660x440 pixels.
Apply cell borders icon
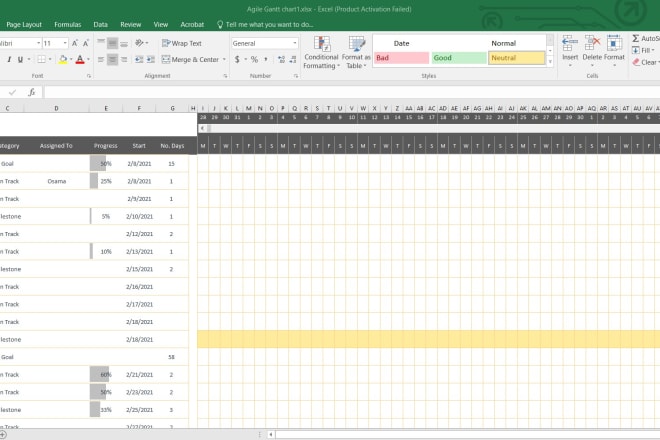click(41, 59)
